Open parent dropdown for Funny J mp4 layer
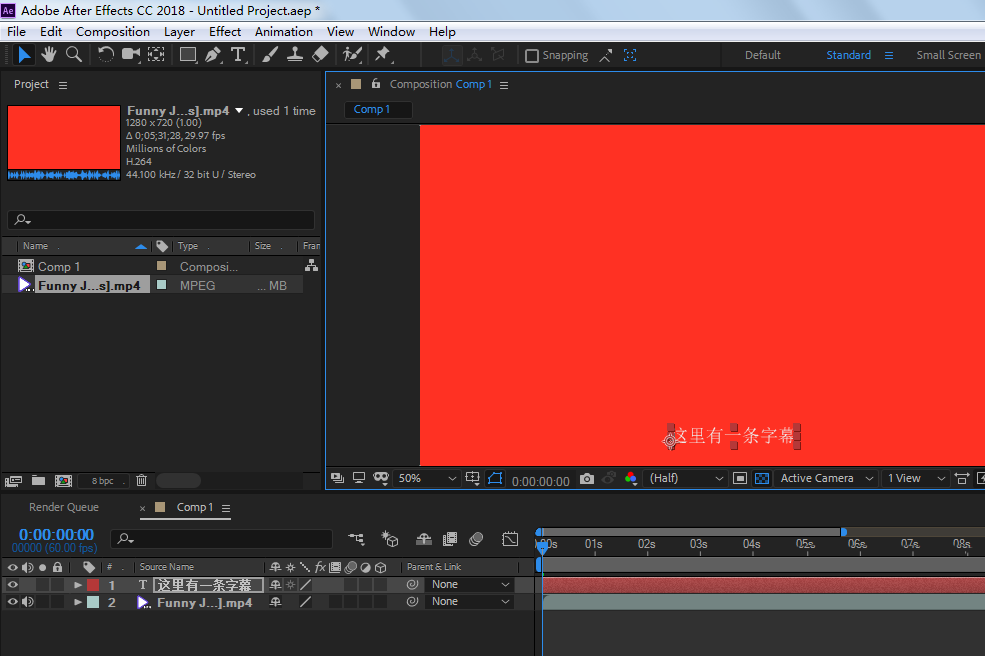Viewport: 985px width, 656px height. [x=471, y=601]
